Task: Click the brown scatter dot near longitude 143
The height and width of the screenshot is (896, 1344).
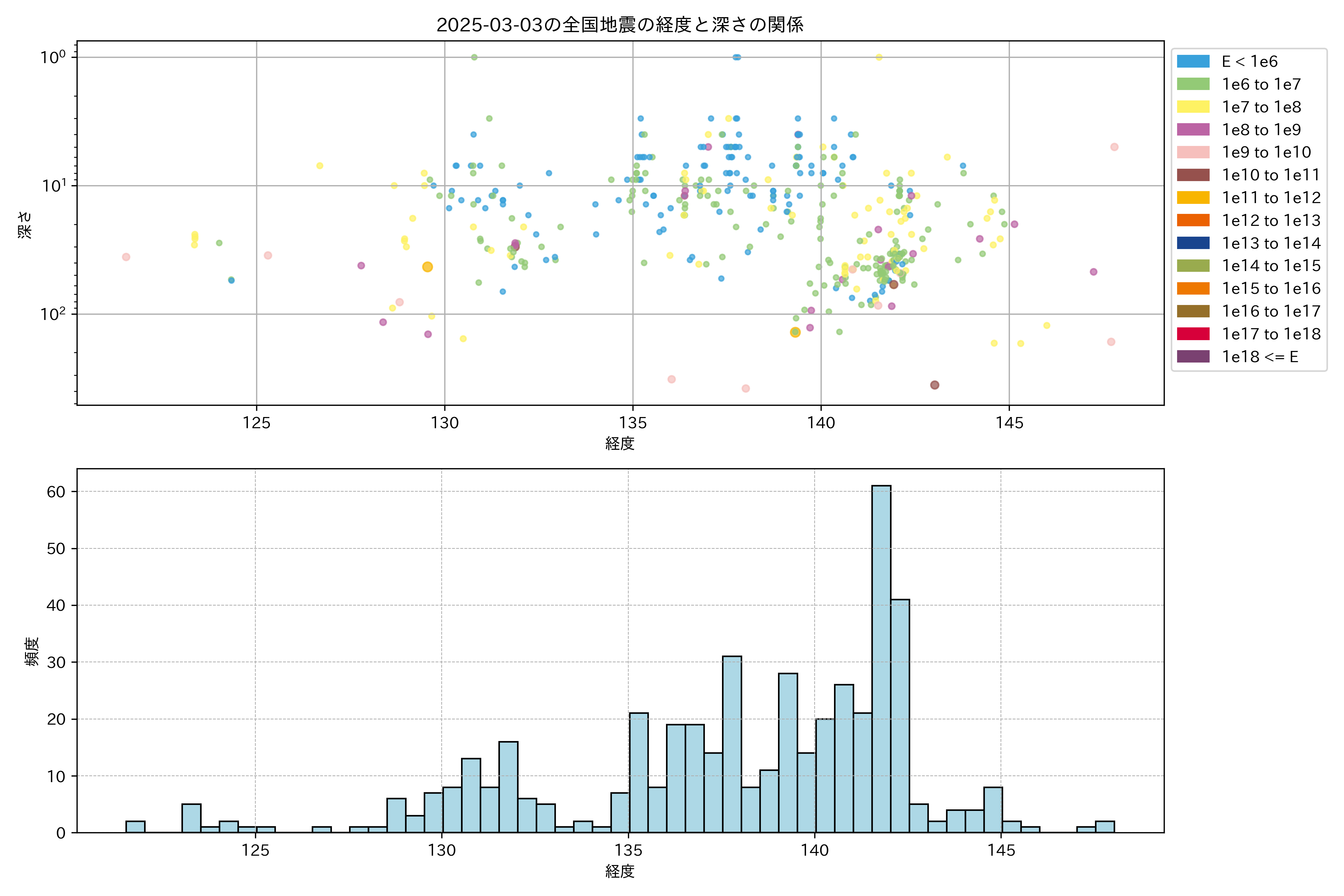Action: point(934,385)
